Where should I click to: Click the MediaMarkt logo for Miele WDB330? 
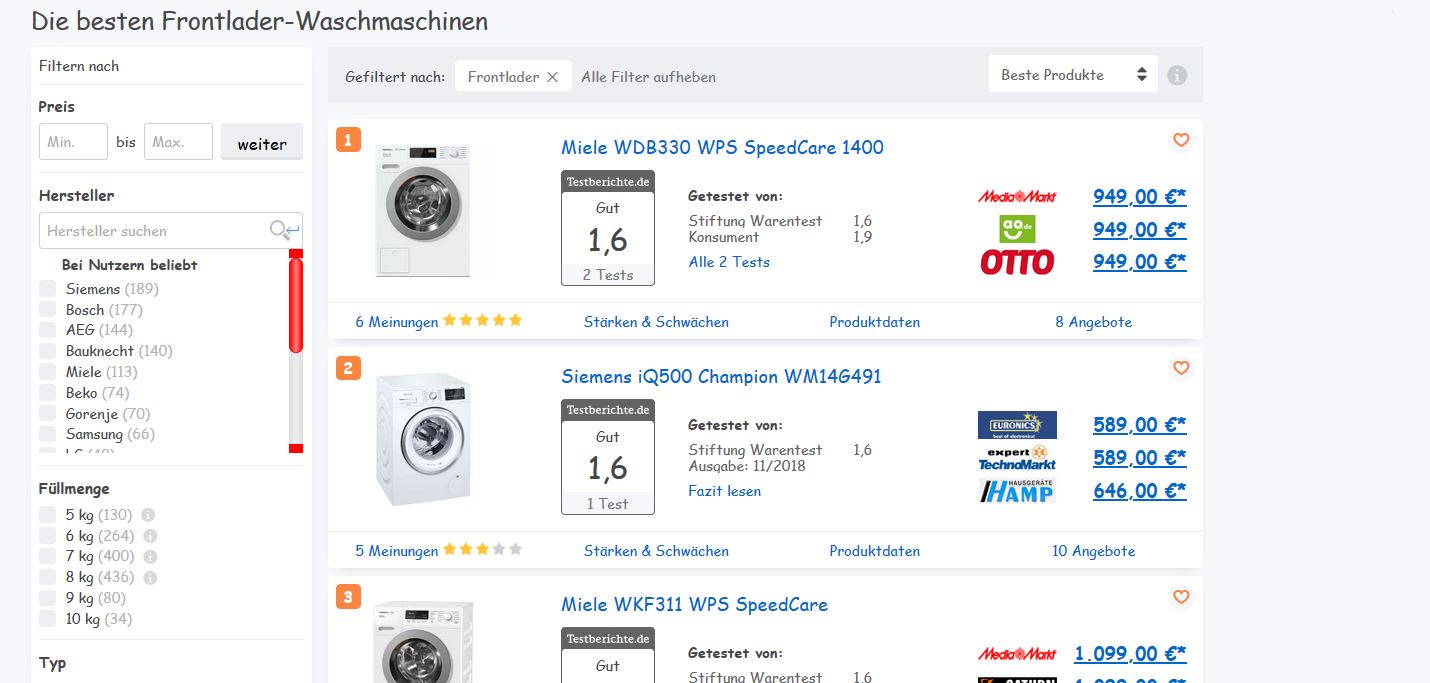(1017, 197)
